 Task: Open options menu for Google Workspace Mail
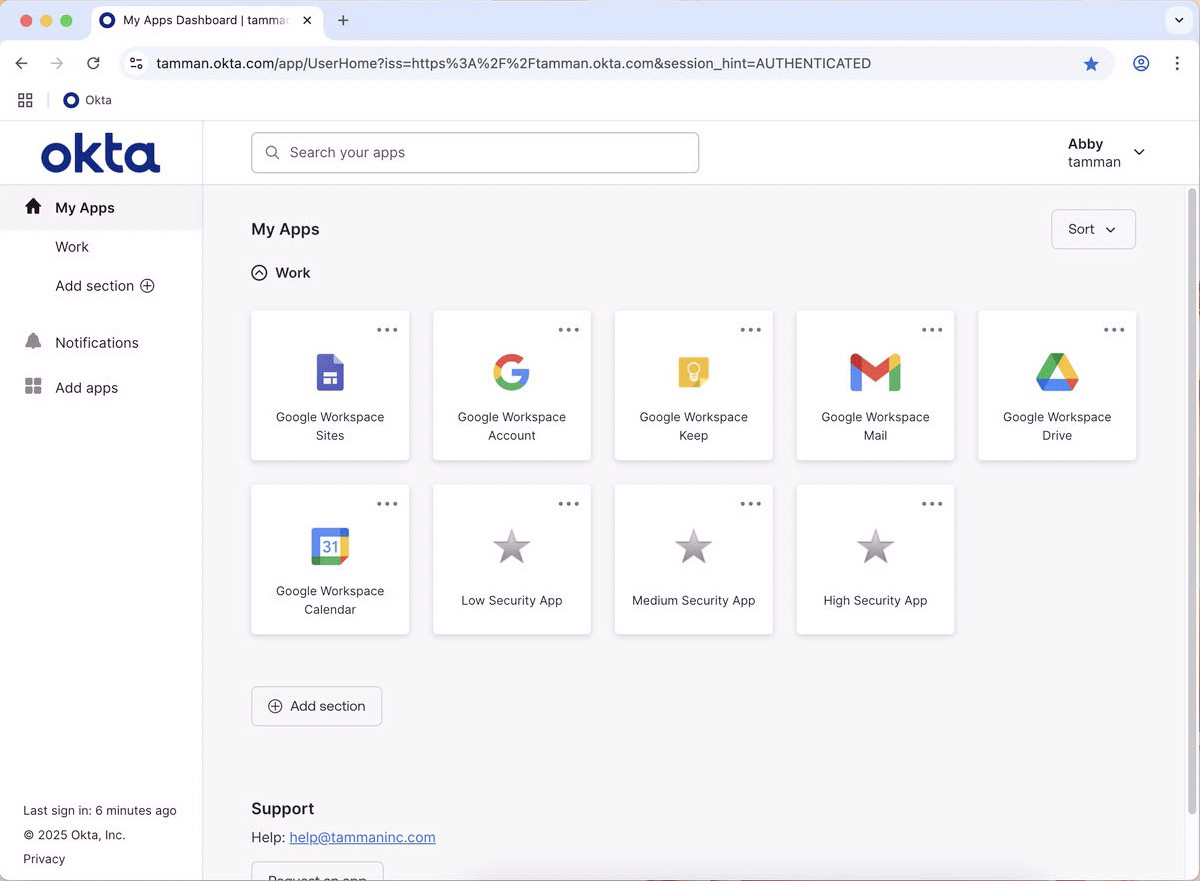pos(932,330)
